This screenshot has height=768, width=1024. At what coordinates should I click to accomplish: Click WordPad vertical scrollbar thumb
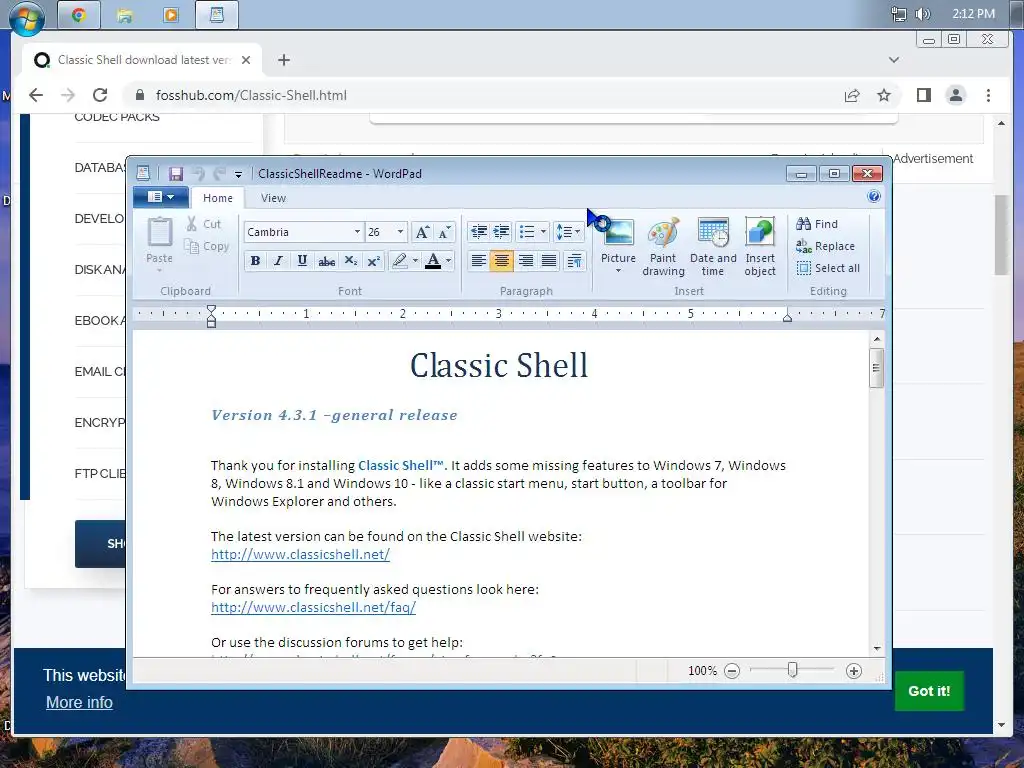[x=876, y=368]
